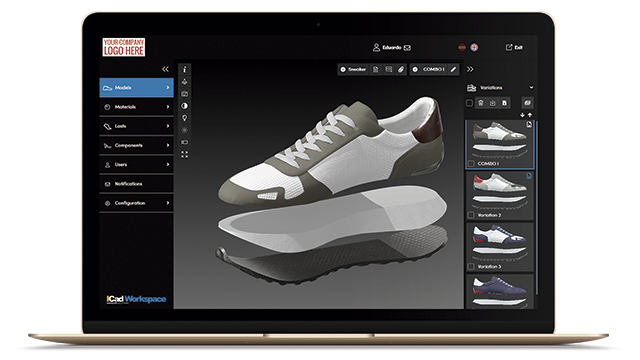
Task: Open the info panel icon
Action: click(x=184, y=69)
